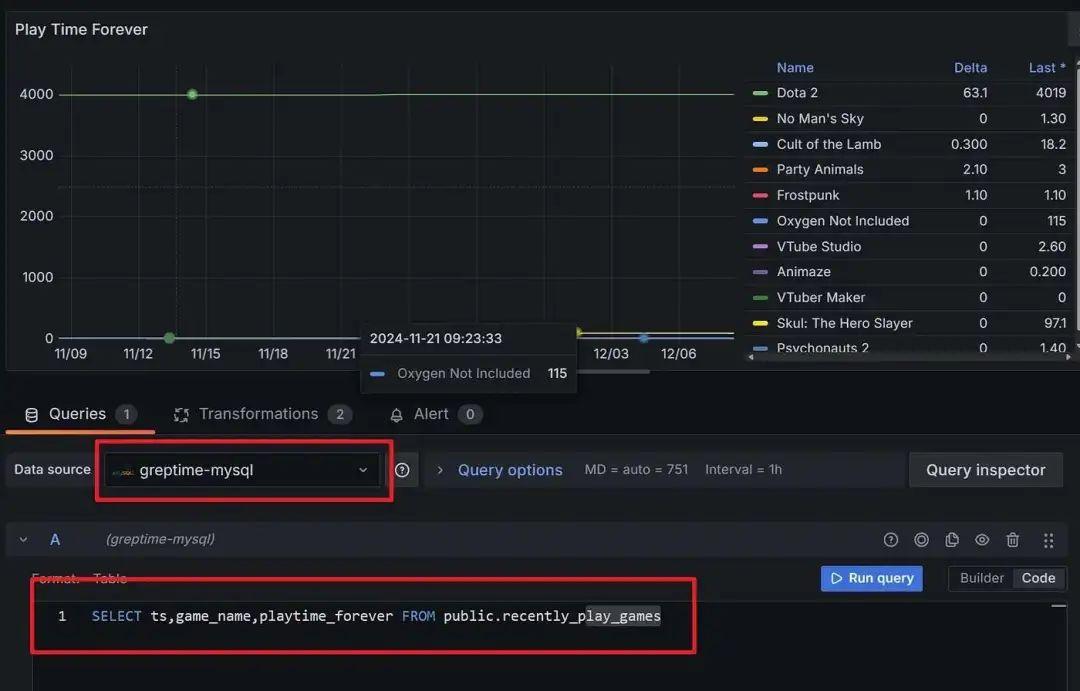Toggle query A visibility with the eye icon

(x=982, y=540)
